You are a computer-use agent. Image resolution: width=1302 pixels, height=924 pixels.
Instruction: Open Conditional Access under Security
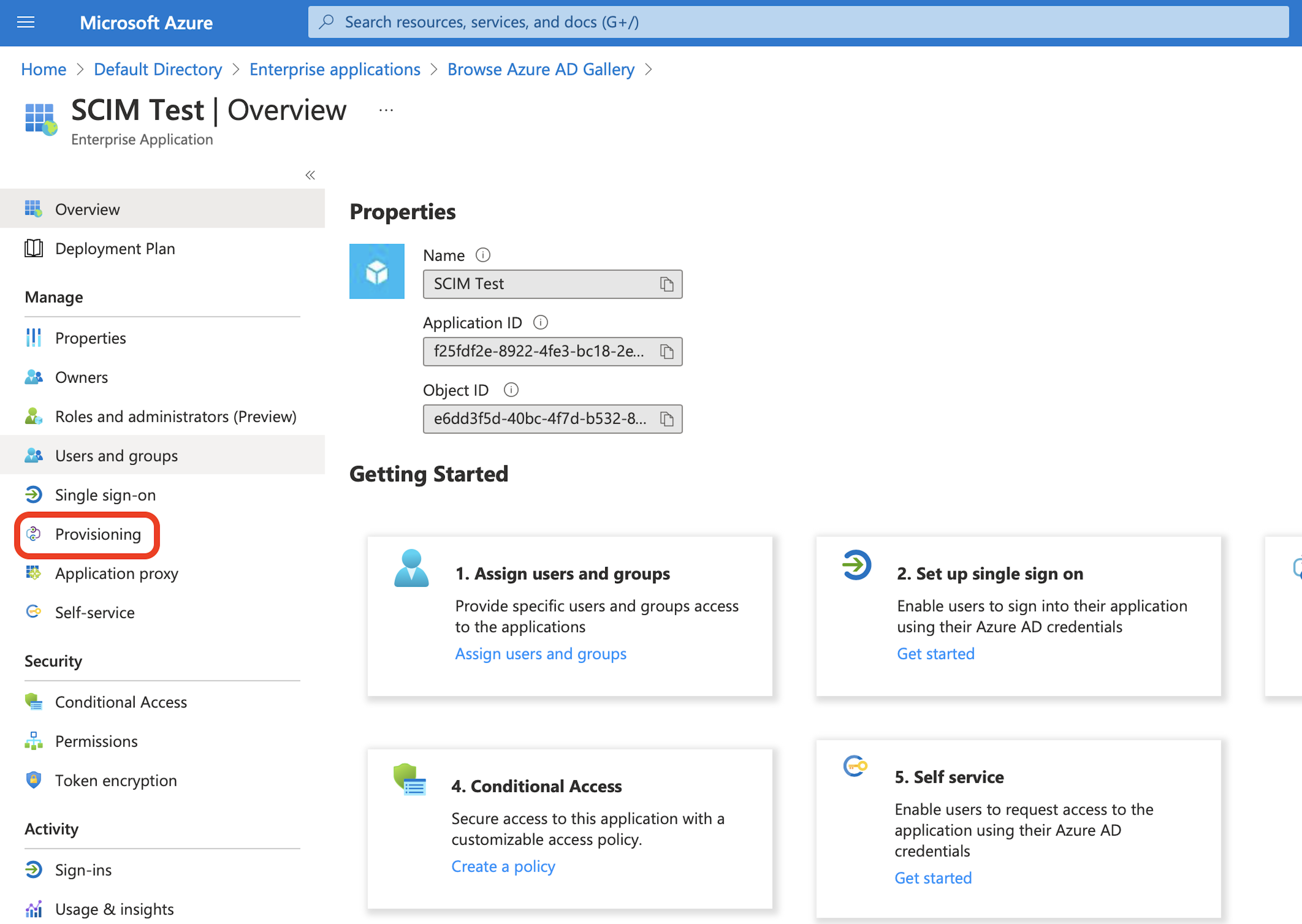[121, 702]
